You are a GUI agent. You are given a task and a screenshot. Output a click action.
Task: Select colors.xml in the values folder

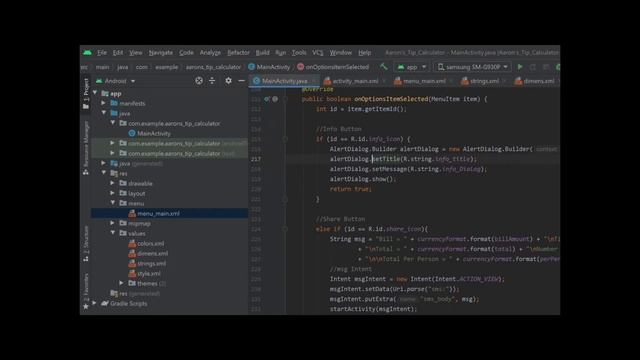pyautogui.click(x=146, y=243)
